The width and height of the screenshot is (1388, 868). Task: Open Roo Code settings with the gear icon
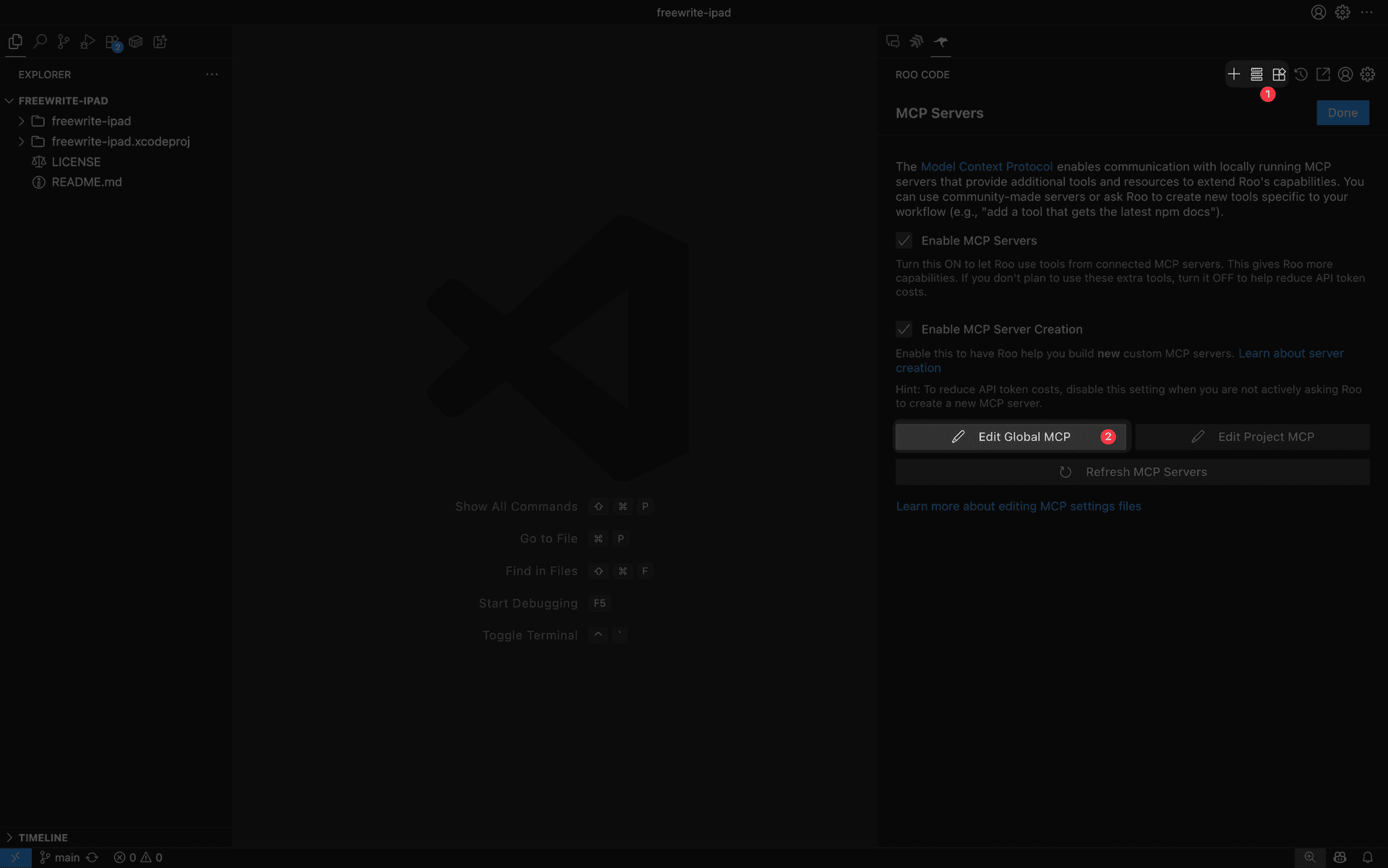tap(1367, 74)
